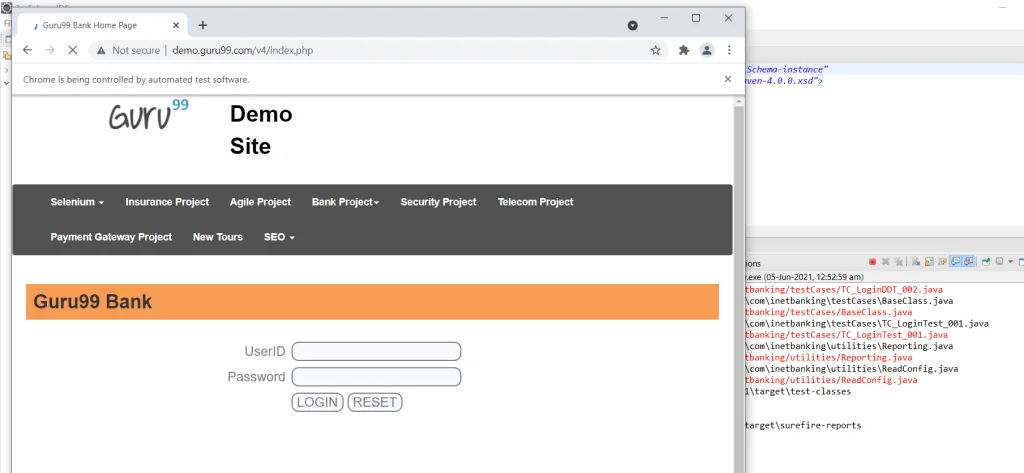Click the Demo Site heading
The image size is (1024, 473).
261,130
